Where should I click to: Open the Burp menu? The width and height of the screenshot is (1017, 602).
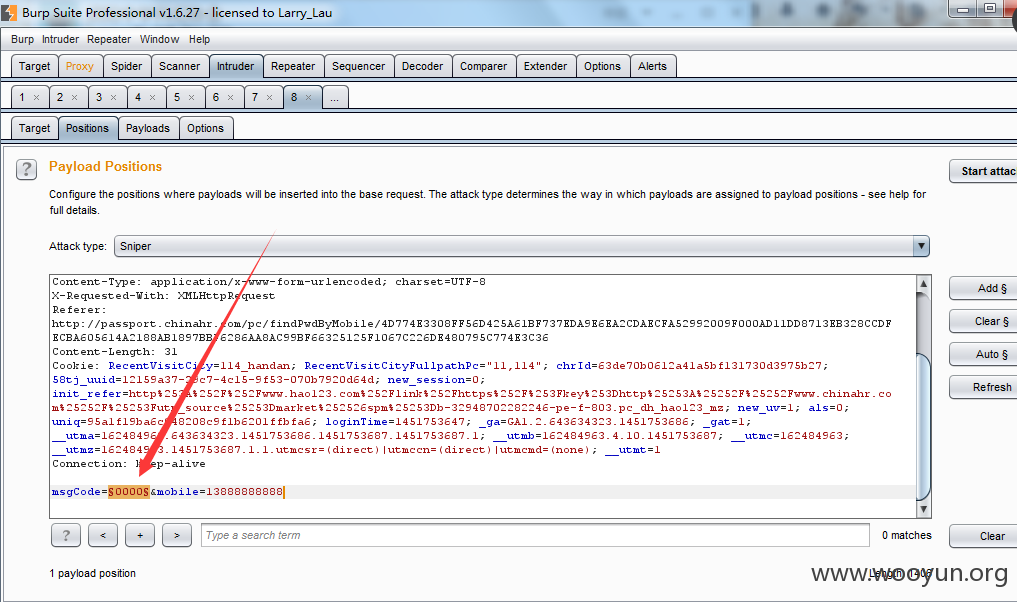tap(22, 40)
